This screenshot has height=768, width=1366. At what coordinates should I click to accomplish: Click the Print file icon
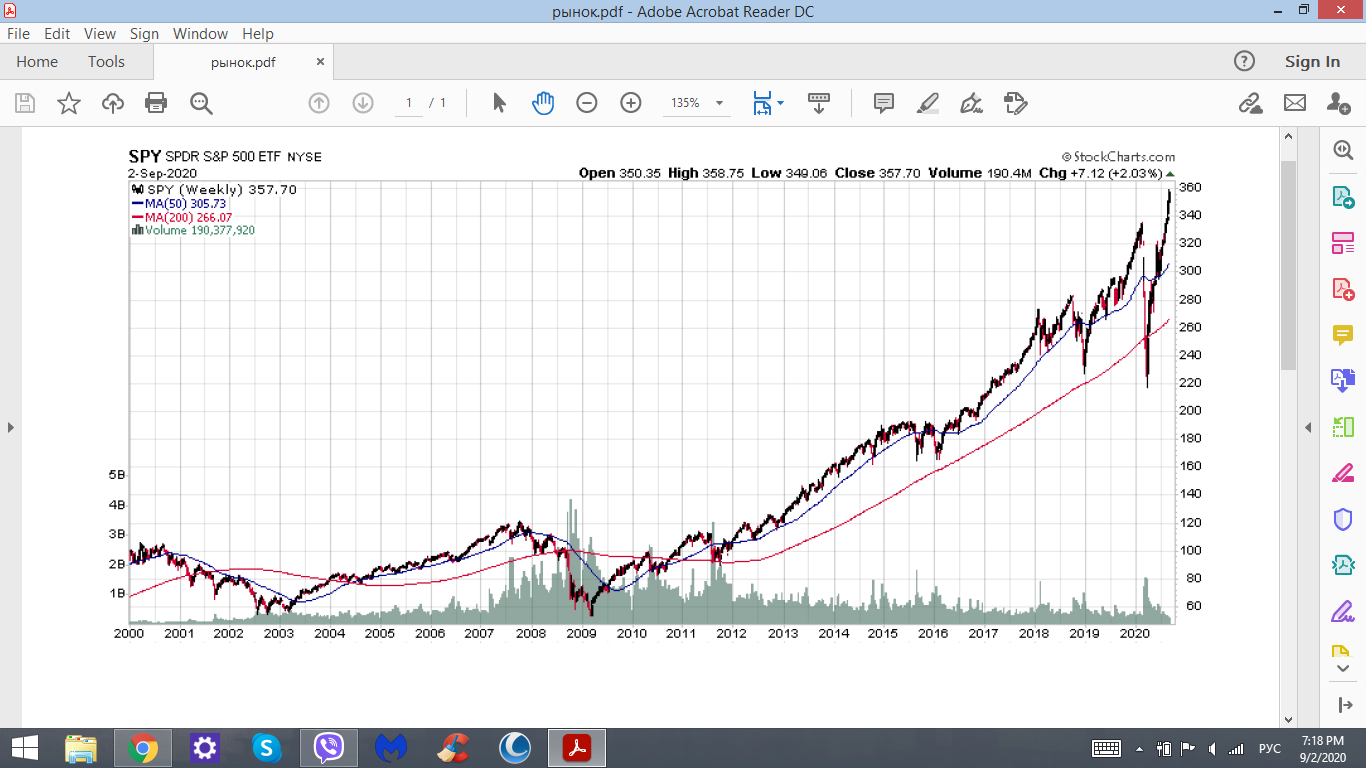pos(156,103)
